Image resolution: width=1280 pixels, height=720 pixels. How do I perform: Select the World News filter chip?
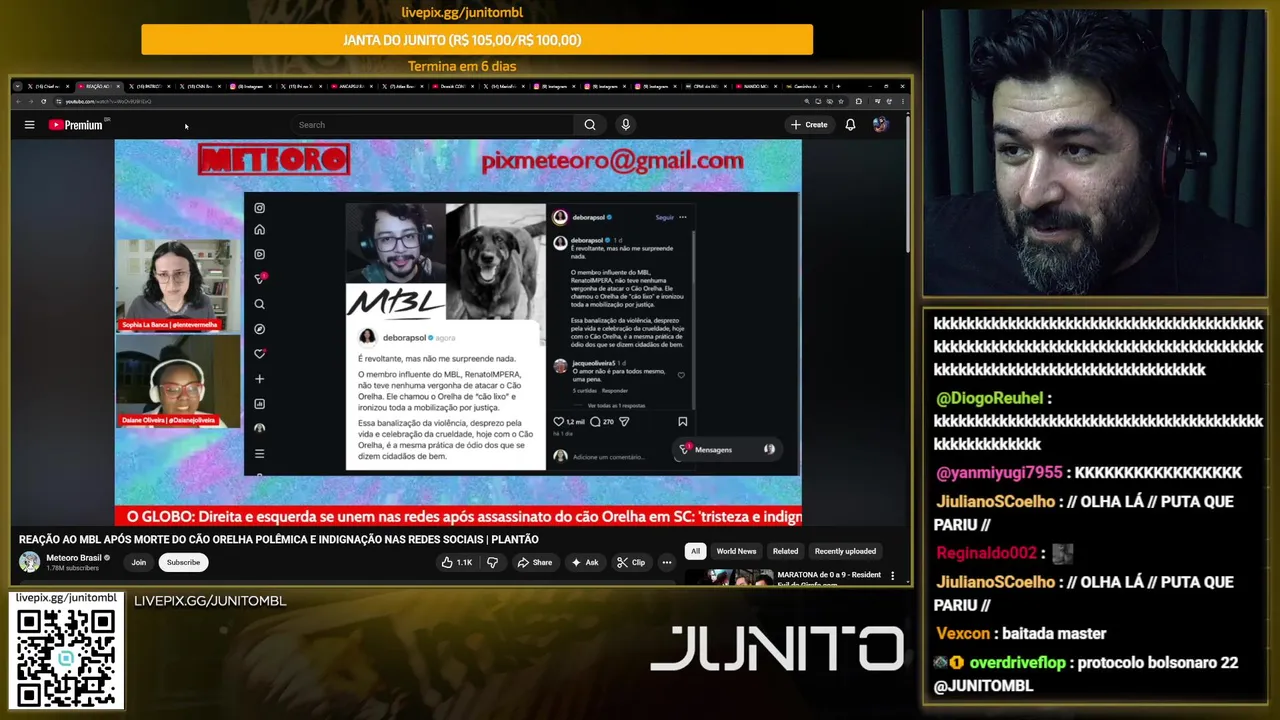coord(736,551)
